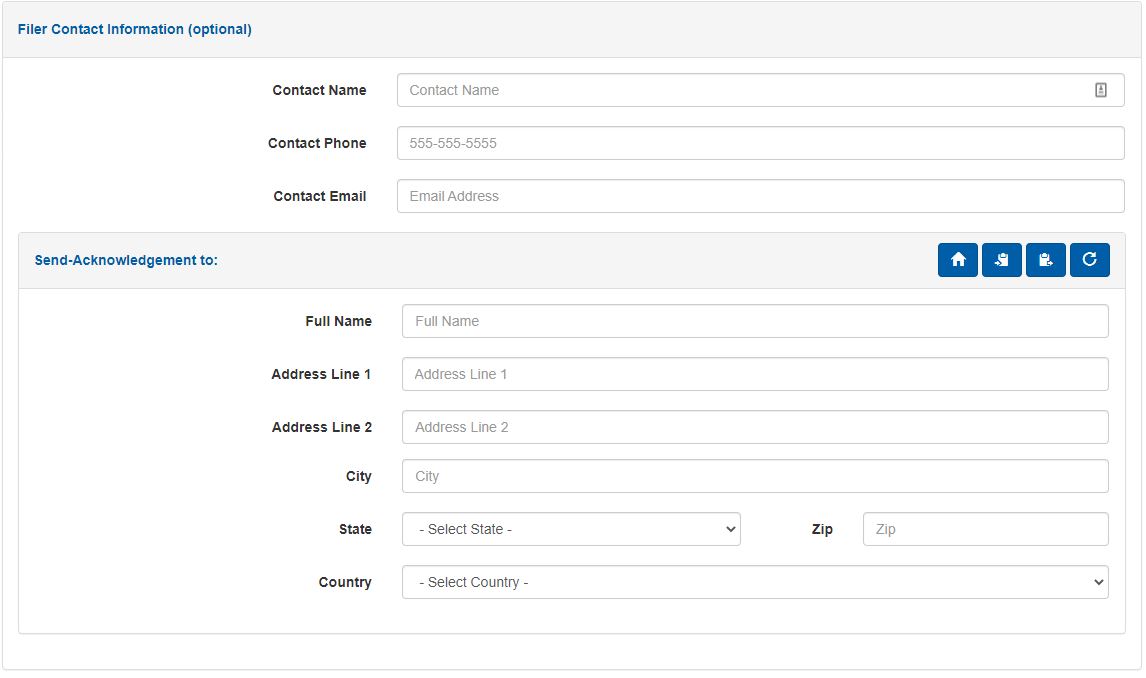Focus the Contact Name input field
Image resolution: width=1146 pixels, height=678 pixels.
tap(740, 90)
